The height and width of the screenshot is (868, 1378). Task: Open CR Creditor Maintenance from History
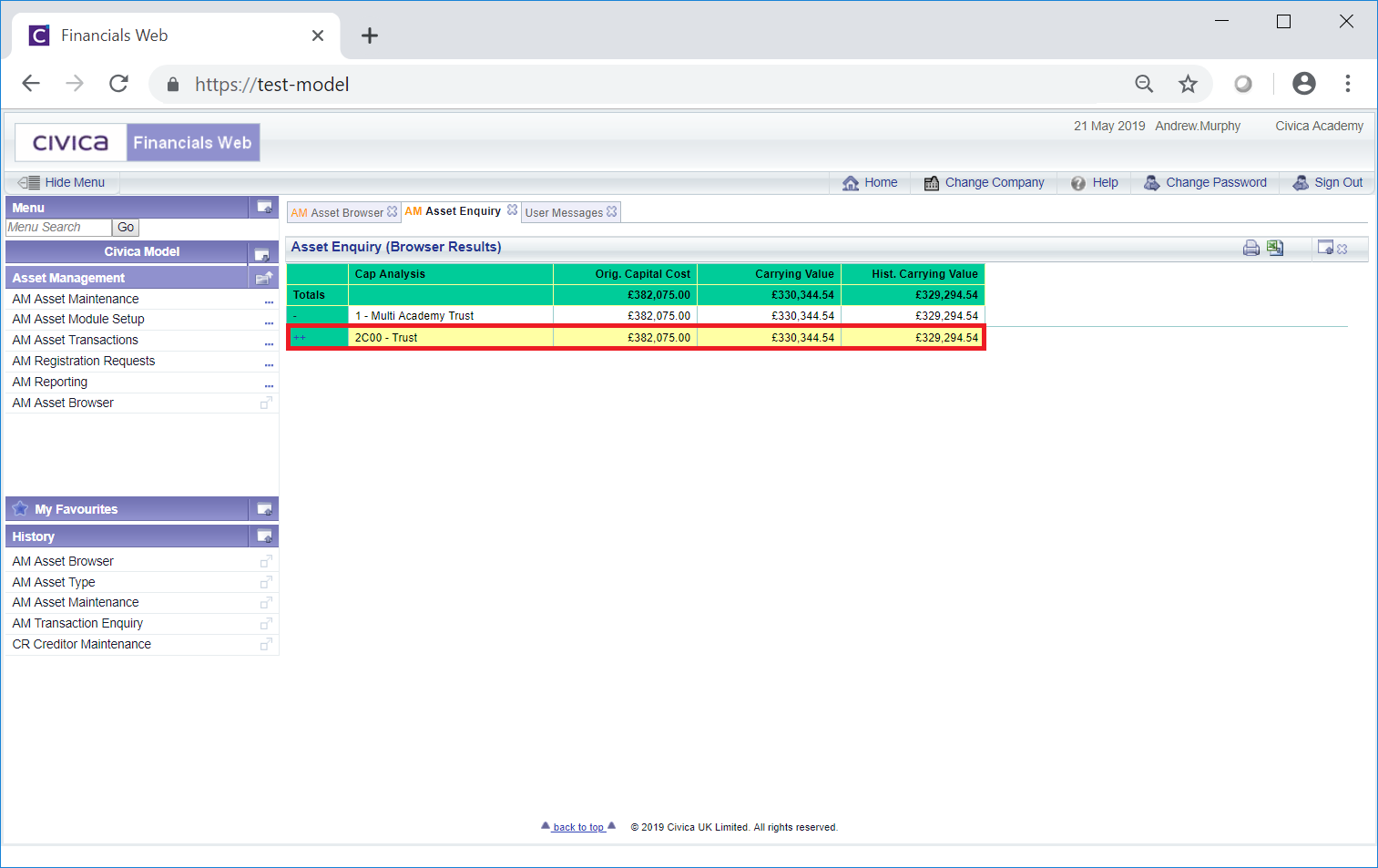pyautogui.click(x=82, y=644)
